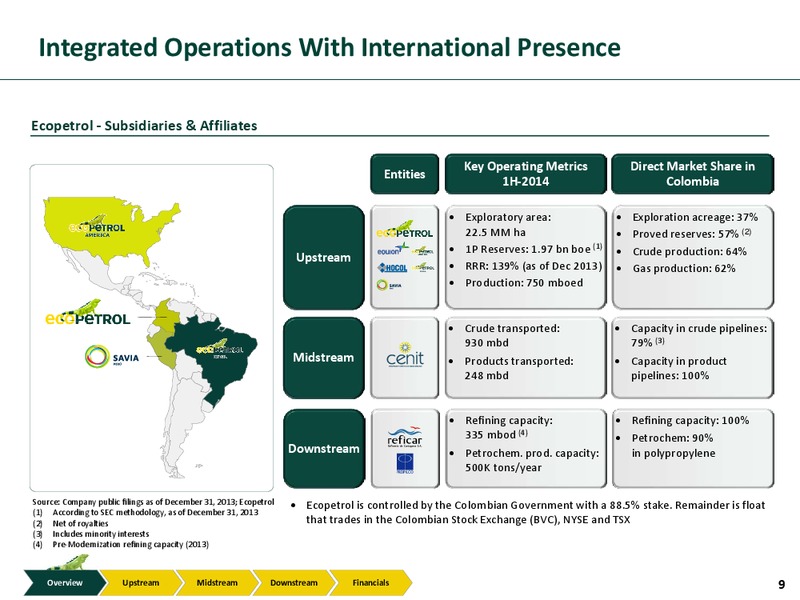Select footnote (1) According to SEC methodology
This screenshot has height=600, width=800.
(x=145, y=512)
